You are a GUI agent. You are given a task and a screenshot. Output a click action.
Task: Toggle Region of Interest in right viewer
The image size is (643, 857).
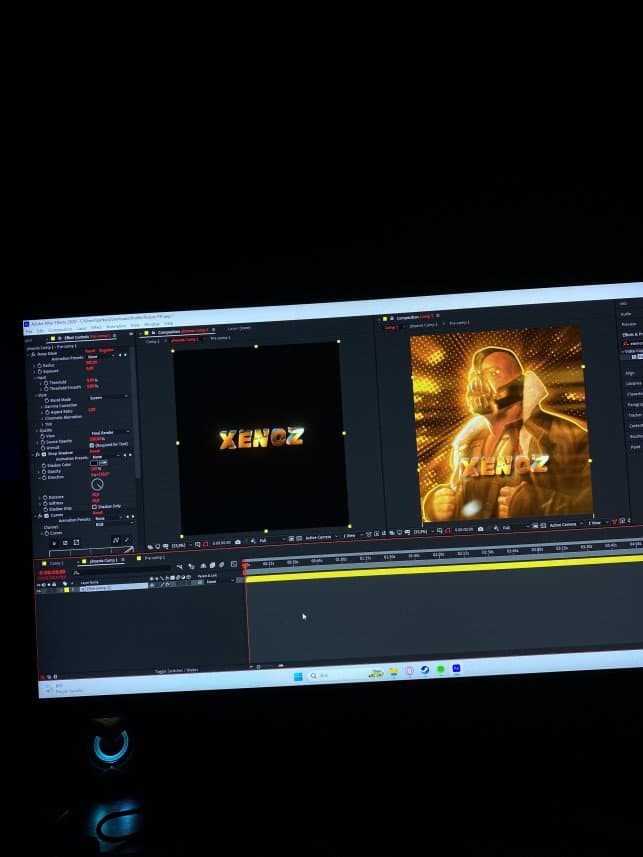pyautogui.click(x=535, y=526)
